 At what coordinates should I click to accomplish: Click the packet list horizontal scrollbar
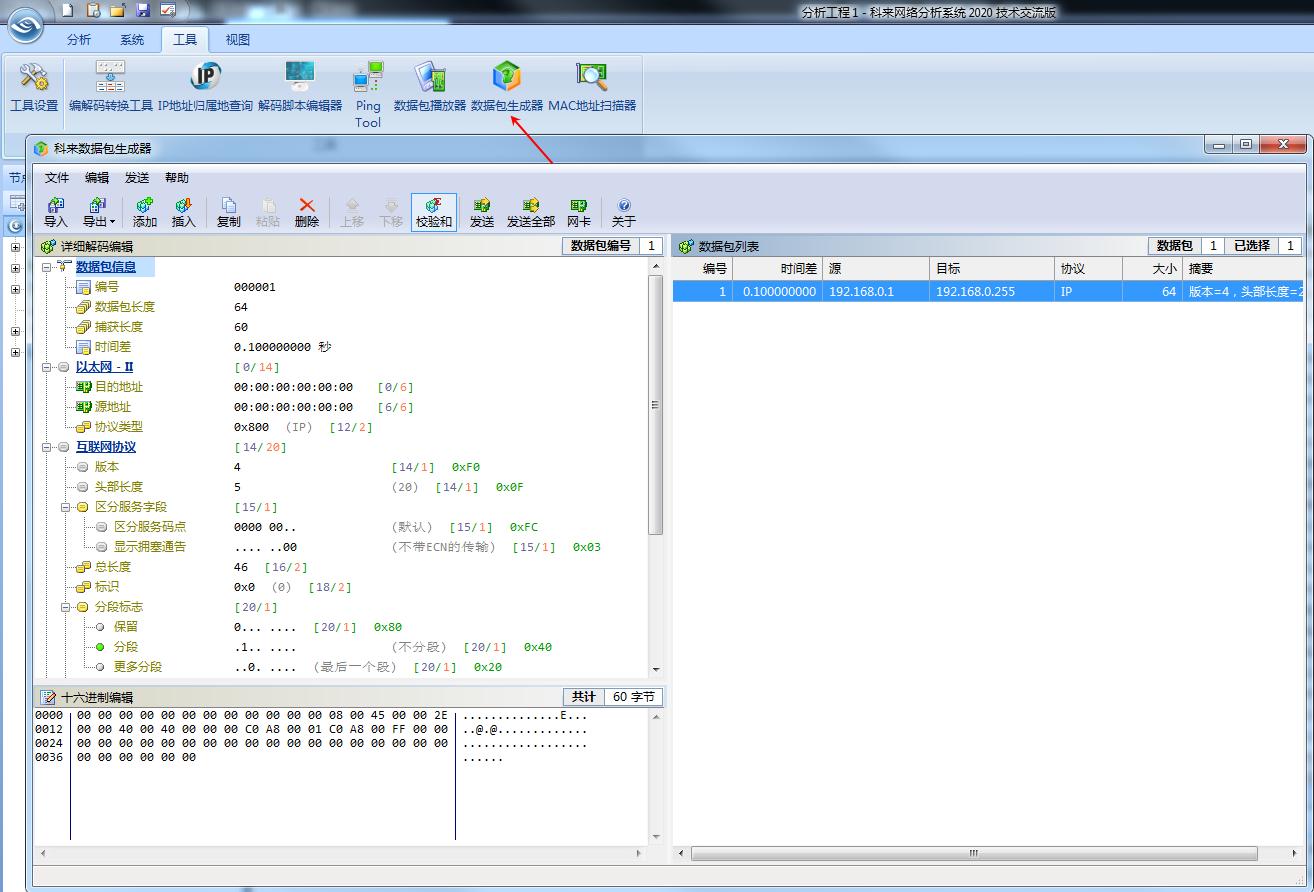(973, 853)
